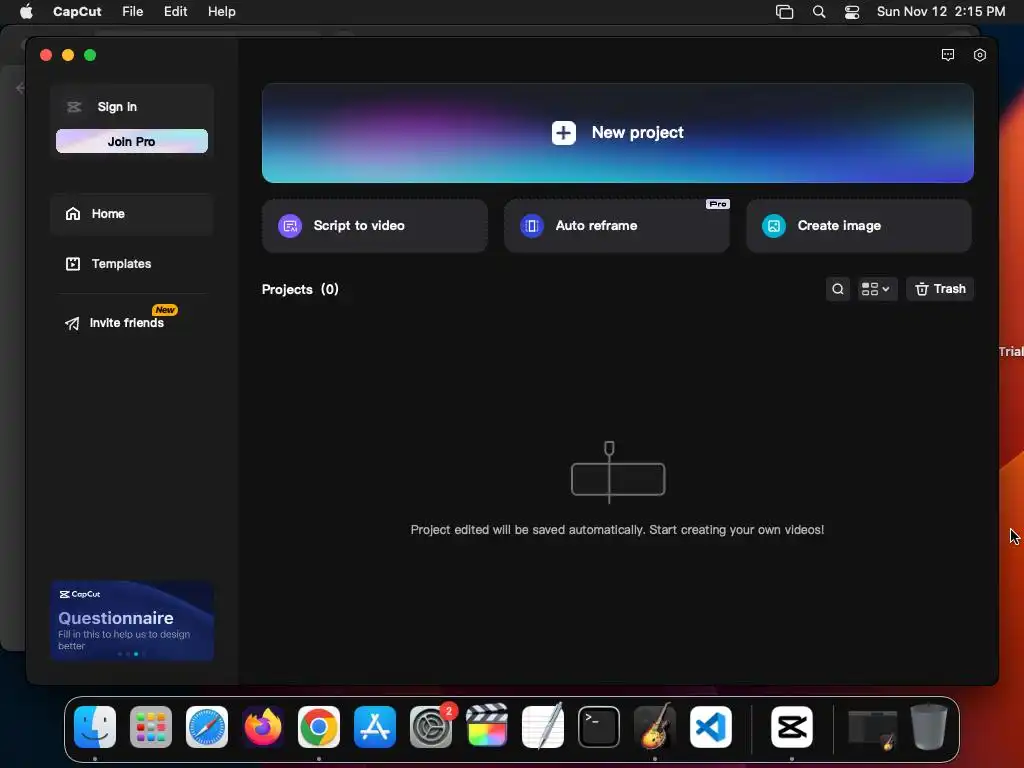
Task: Click the Templates icon
Action: click(x=72, y=264)
